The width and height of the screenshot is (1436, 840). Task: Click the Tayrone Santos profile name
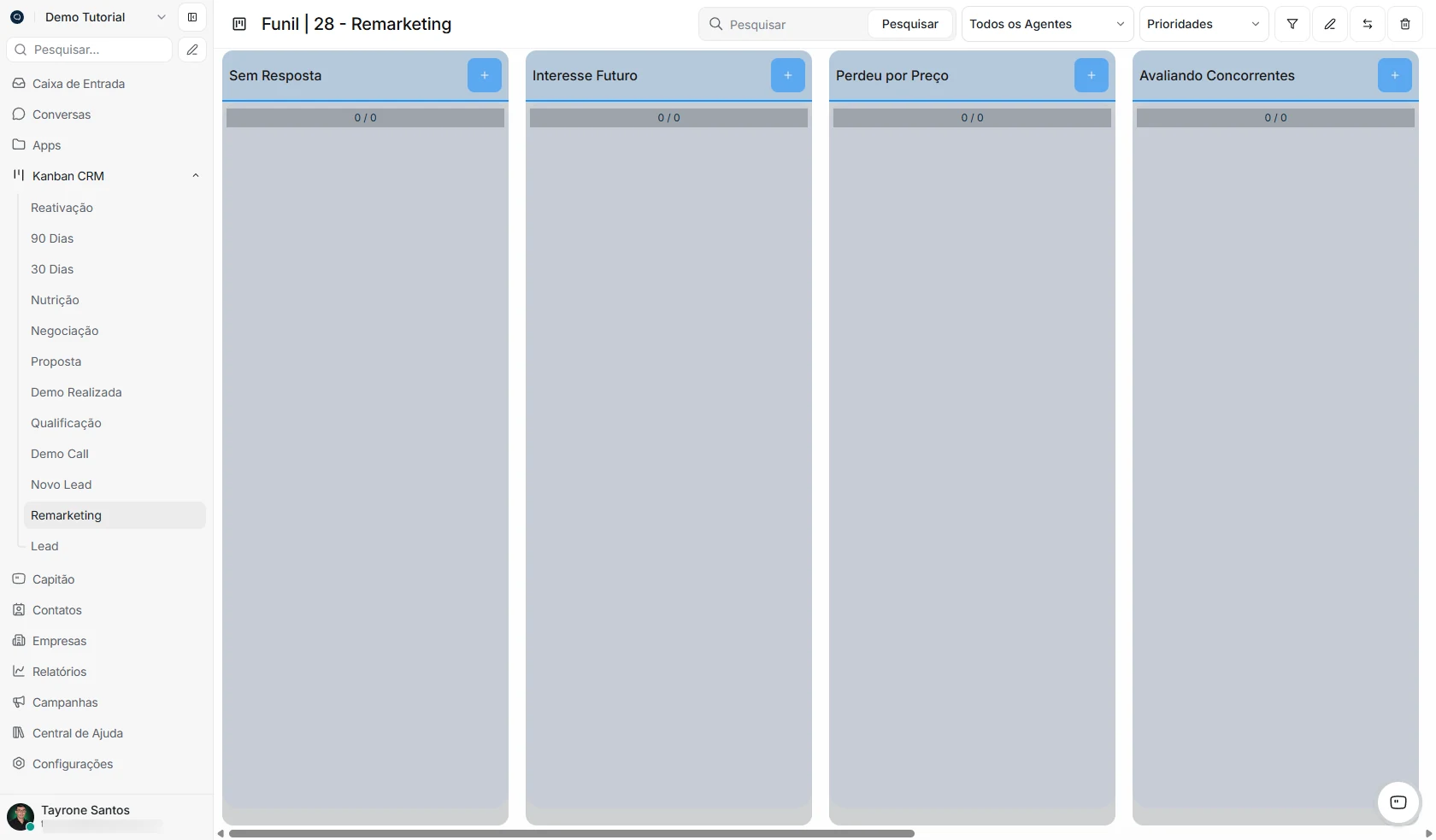pyautogui.click(x=85, y=810)
